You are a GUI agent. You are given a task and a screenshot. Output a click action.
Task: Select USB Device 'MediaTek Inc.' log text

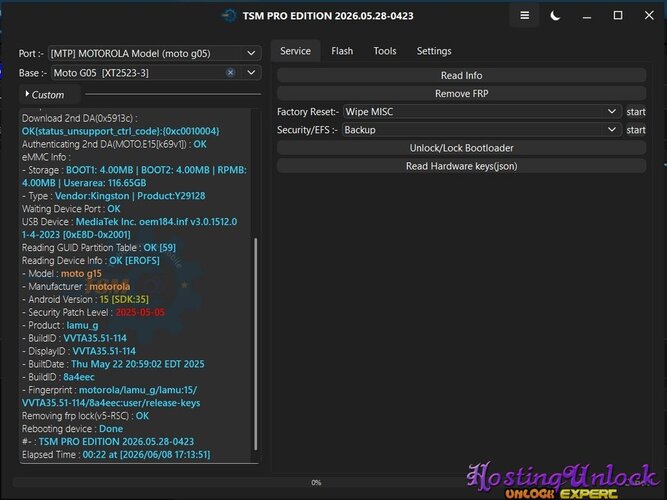click(105, 221)
